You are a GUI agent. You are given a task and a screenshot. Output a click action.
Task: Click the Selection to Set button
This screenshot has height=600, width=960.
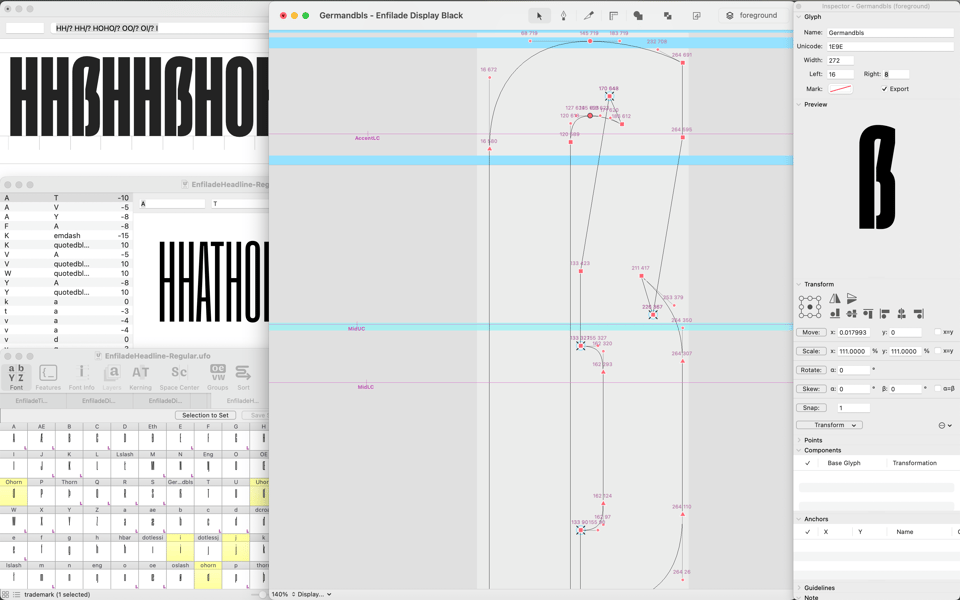click(205, 415)
